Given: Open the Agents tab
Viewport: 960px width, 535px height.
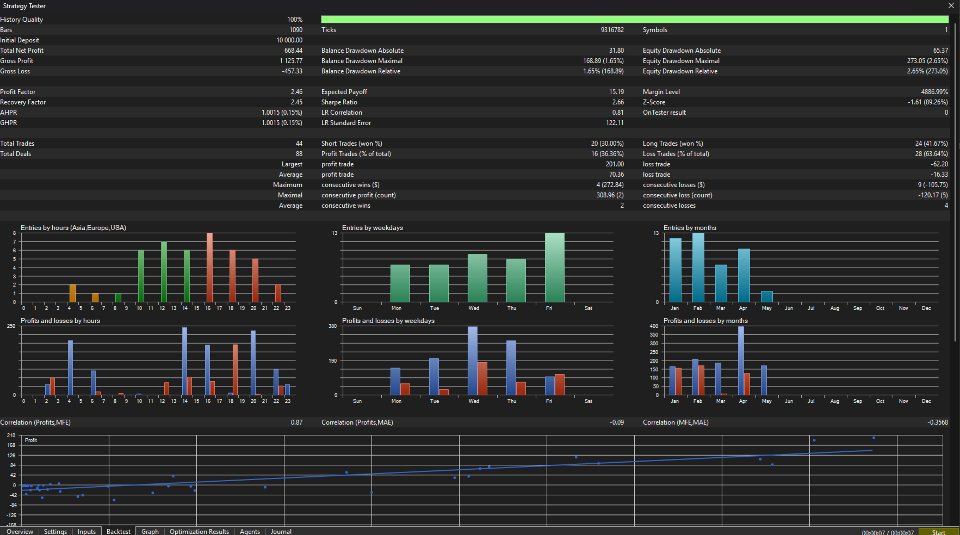Looking at the screenshot, I should tap(249, 531).
